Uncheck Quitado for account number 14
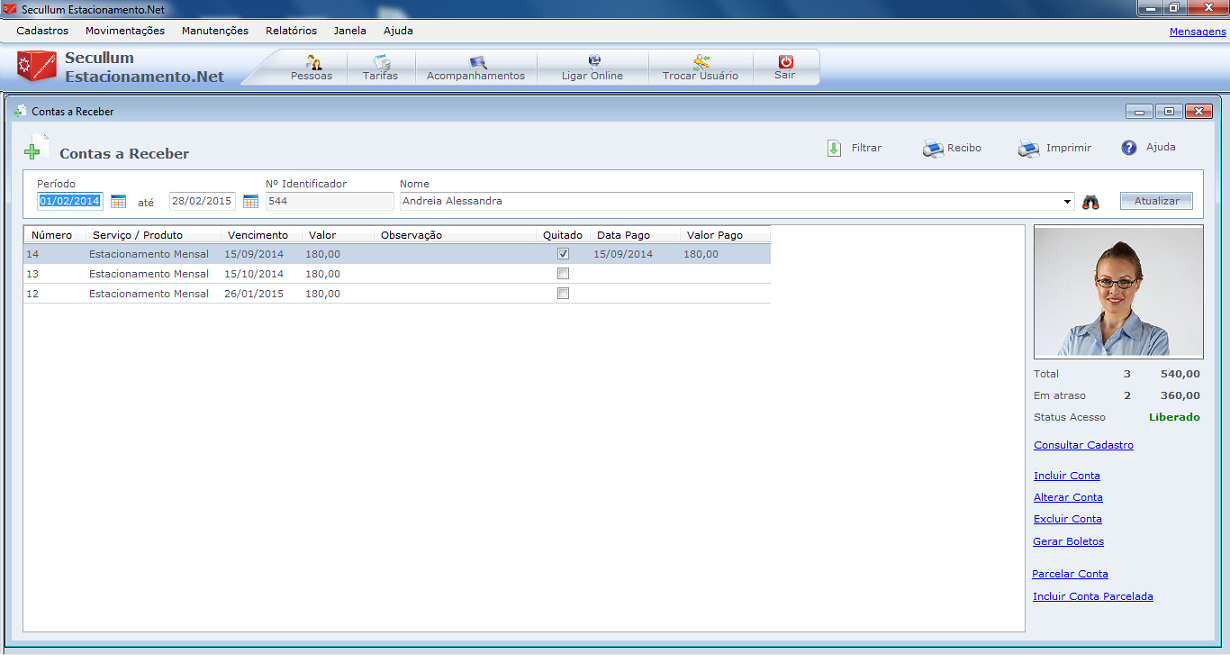Screen dimensions: 1230x655 [x=563, y=254]
